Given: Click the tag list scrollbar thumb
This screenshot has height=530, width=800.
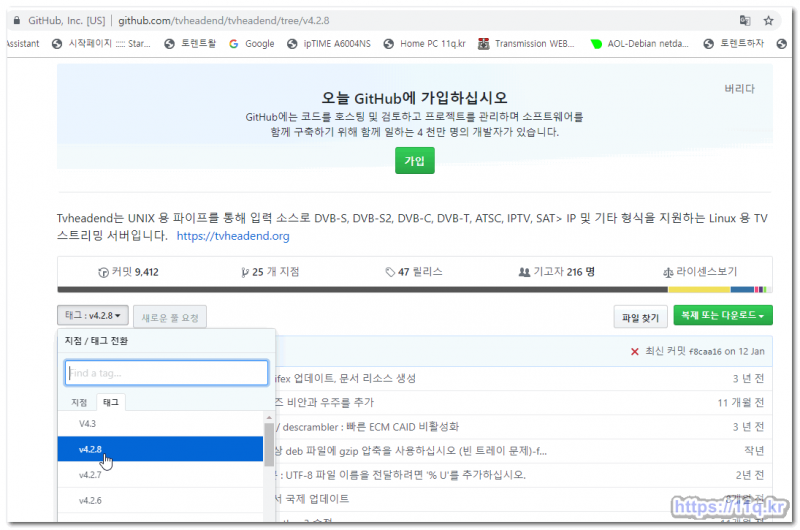Looking at the screenshot, I should [269, 444].
